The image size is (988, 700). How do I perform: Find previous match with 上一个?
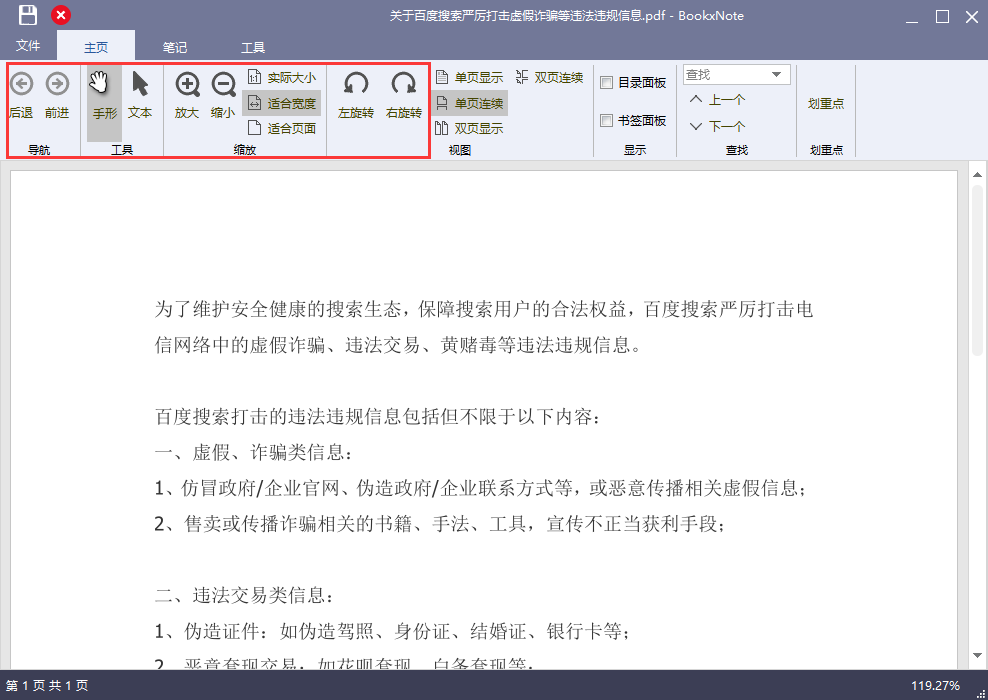point(718,100)
